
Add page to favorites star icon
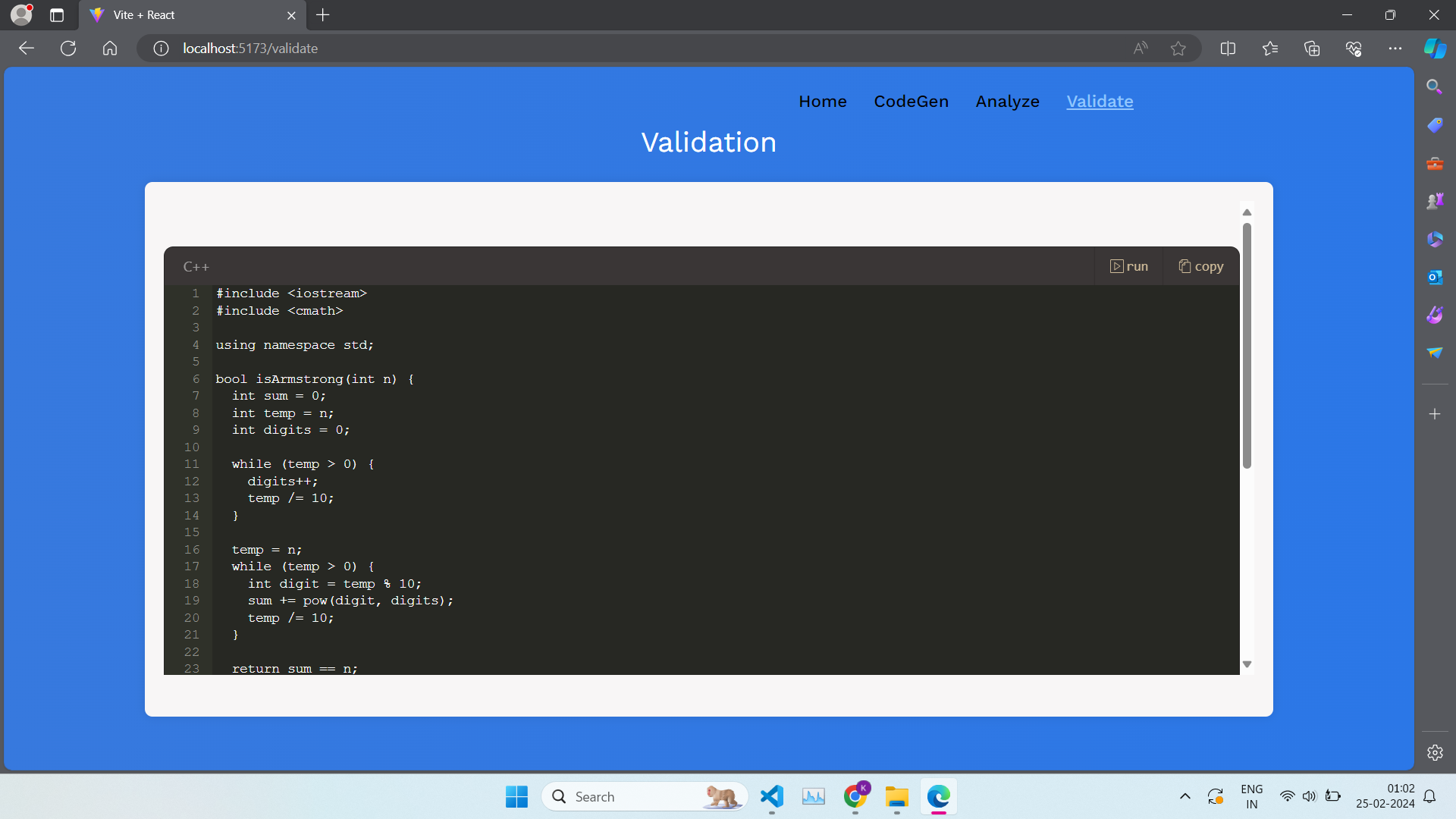1178,49
